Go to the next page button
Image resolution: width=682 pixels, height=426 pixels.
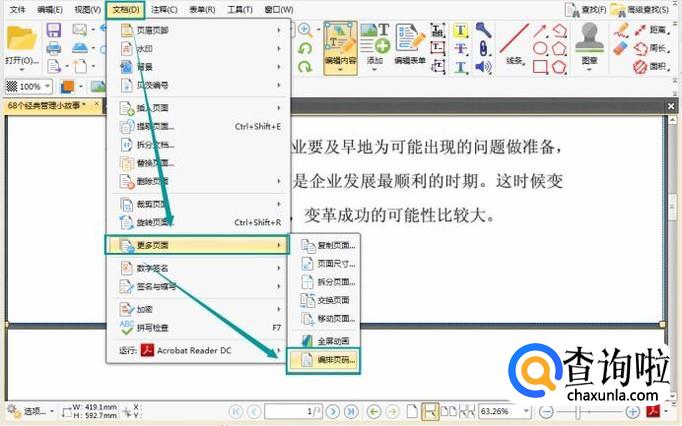(333, 411)
